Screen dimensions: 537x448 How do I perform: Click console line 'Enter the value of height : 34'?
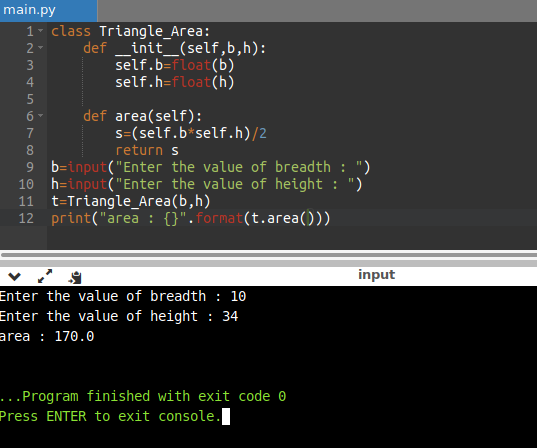[x=119, y=316]
